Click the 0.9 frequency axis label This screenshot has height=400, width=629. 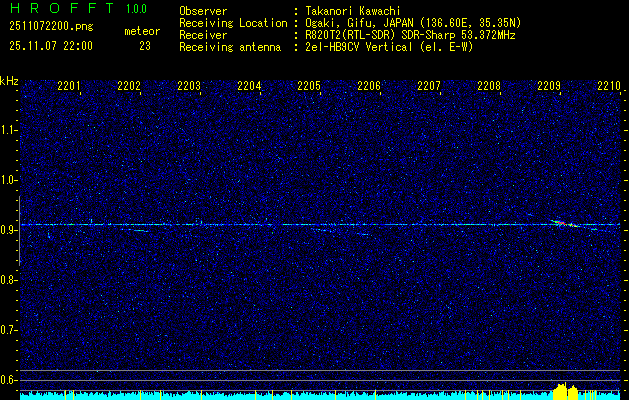9,230
